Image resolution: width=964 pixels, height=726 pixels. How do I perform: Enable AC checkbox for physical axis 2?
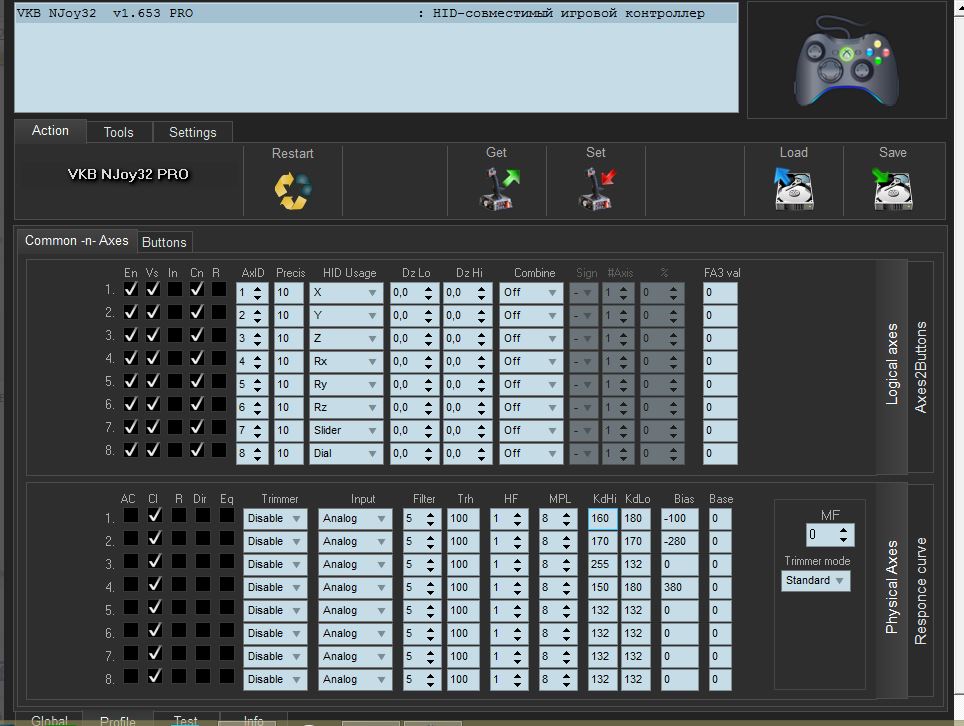[x=130, y=539]
